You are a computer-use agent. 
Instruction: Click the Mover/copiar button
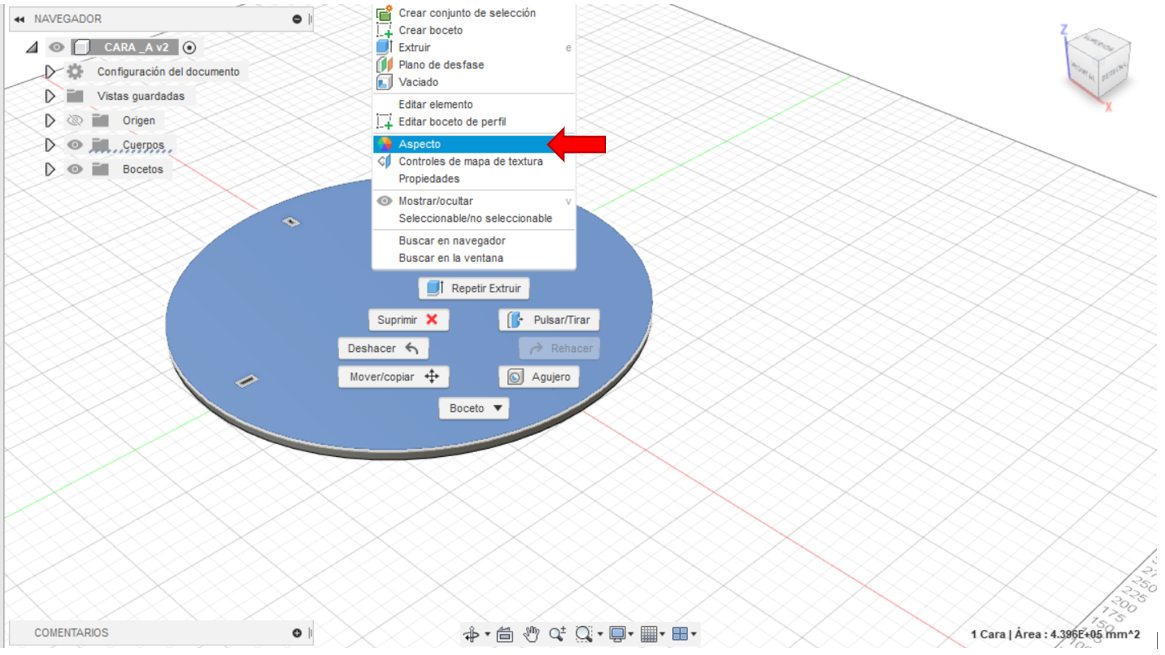click(x=394, y=377)
